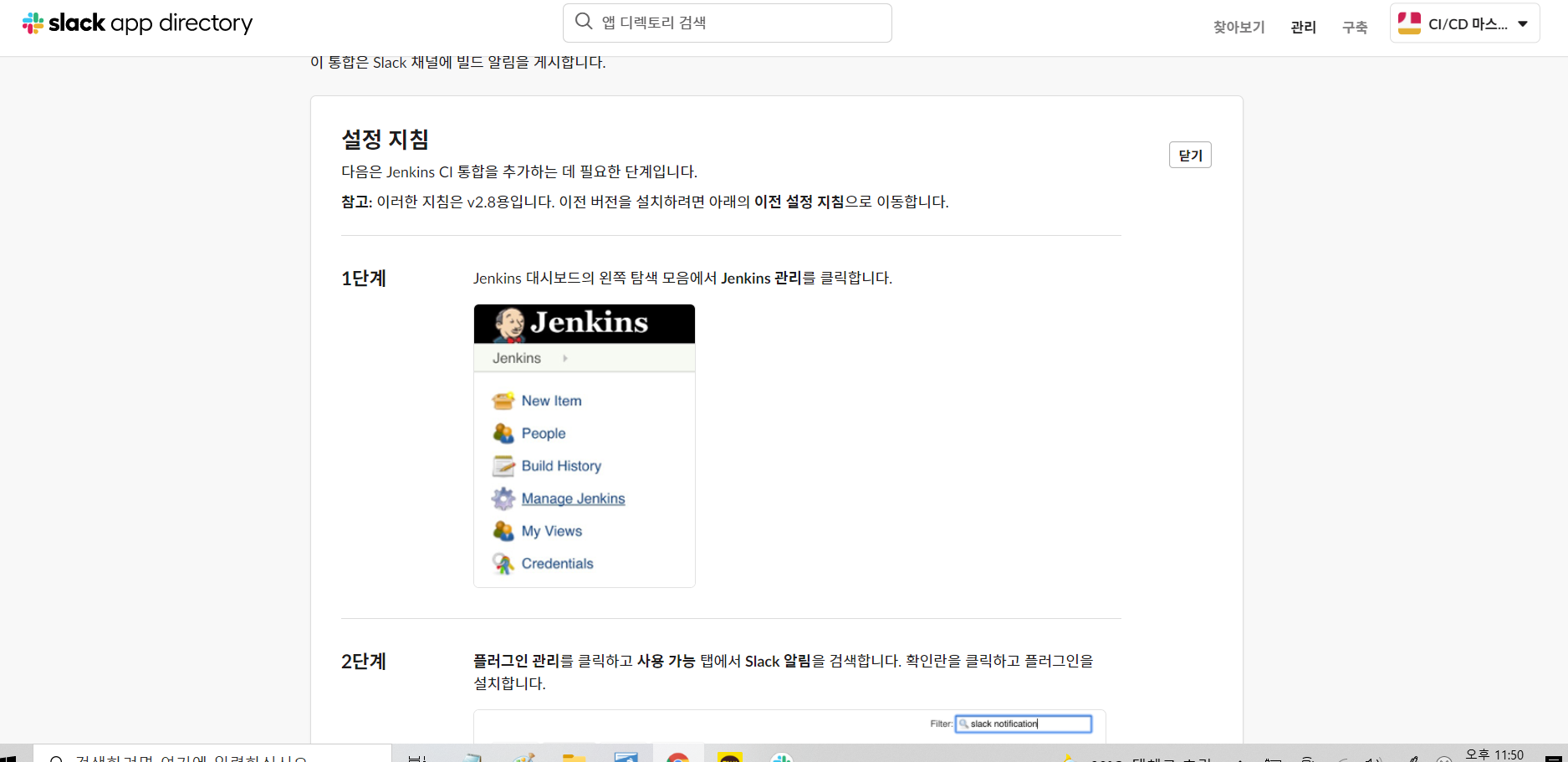Click the Jenkins breadcrumb text
This screenshot has height=762, width=1568.
click(516, 358)
